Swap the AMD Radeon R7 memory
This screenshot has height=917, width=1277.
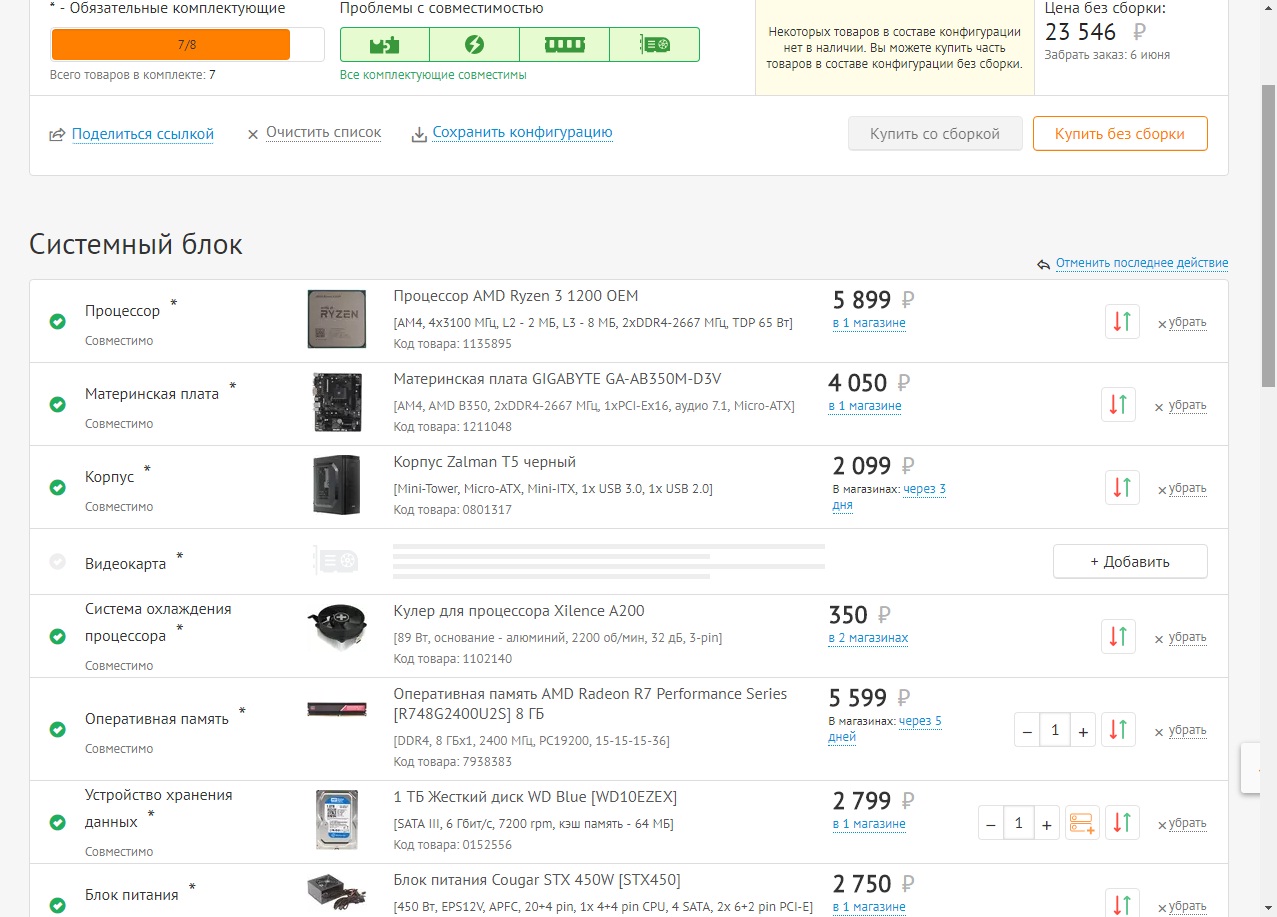[x=1119, y=730]
